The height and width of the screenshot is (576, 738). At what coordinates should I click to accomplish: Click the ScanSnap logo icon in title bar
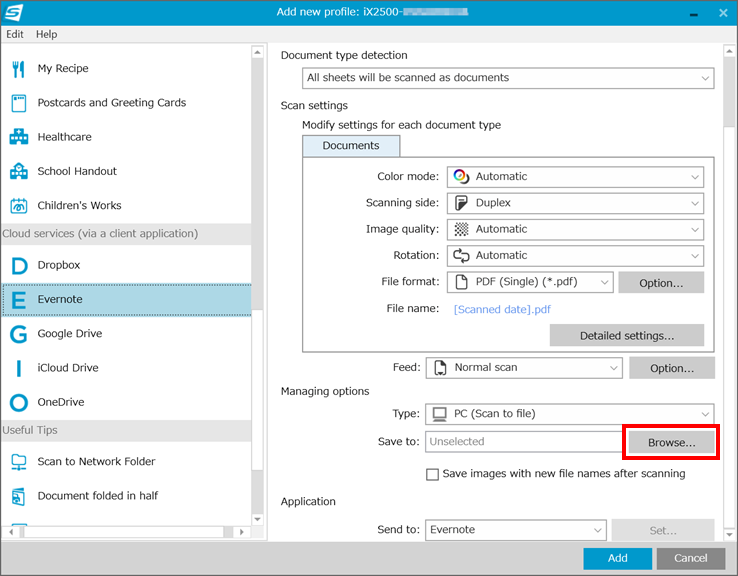[x=13, y=12]
